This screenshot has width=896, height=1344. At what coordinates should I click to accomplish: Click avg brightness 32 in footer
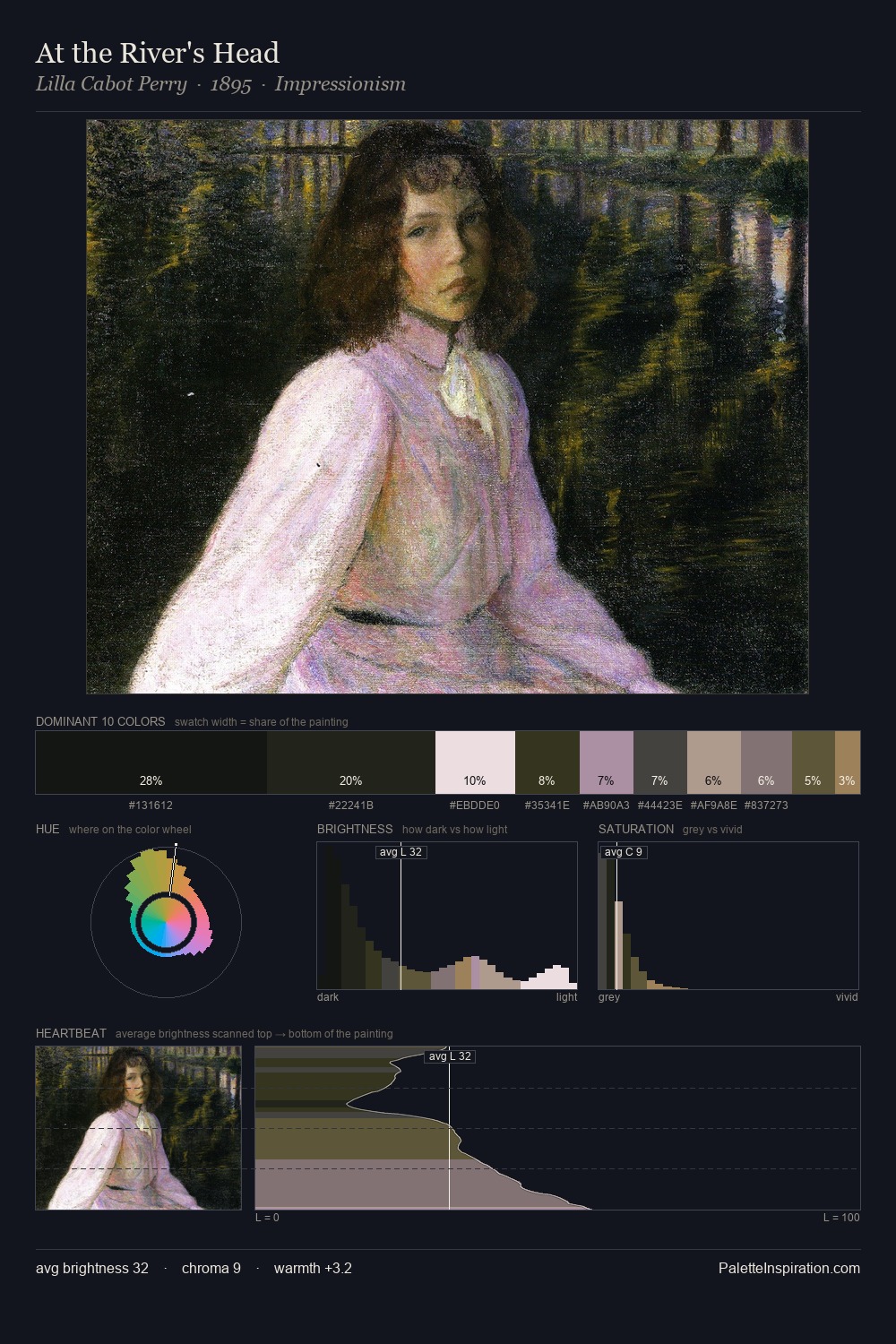click(x=92, y=1268)
